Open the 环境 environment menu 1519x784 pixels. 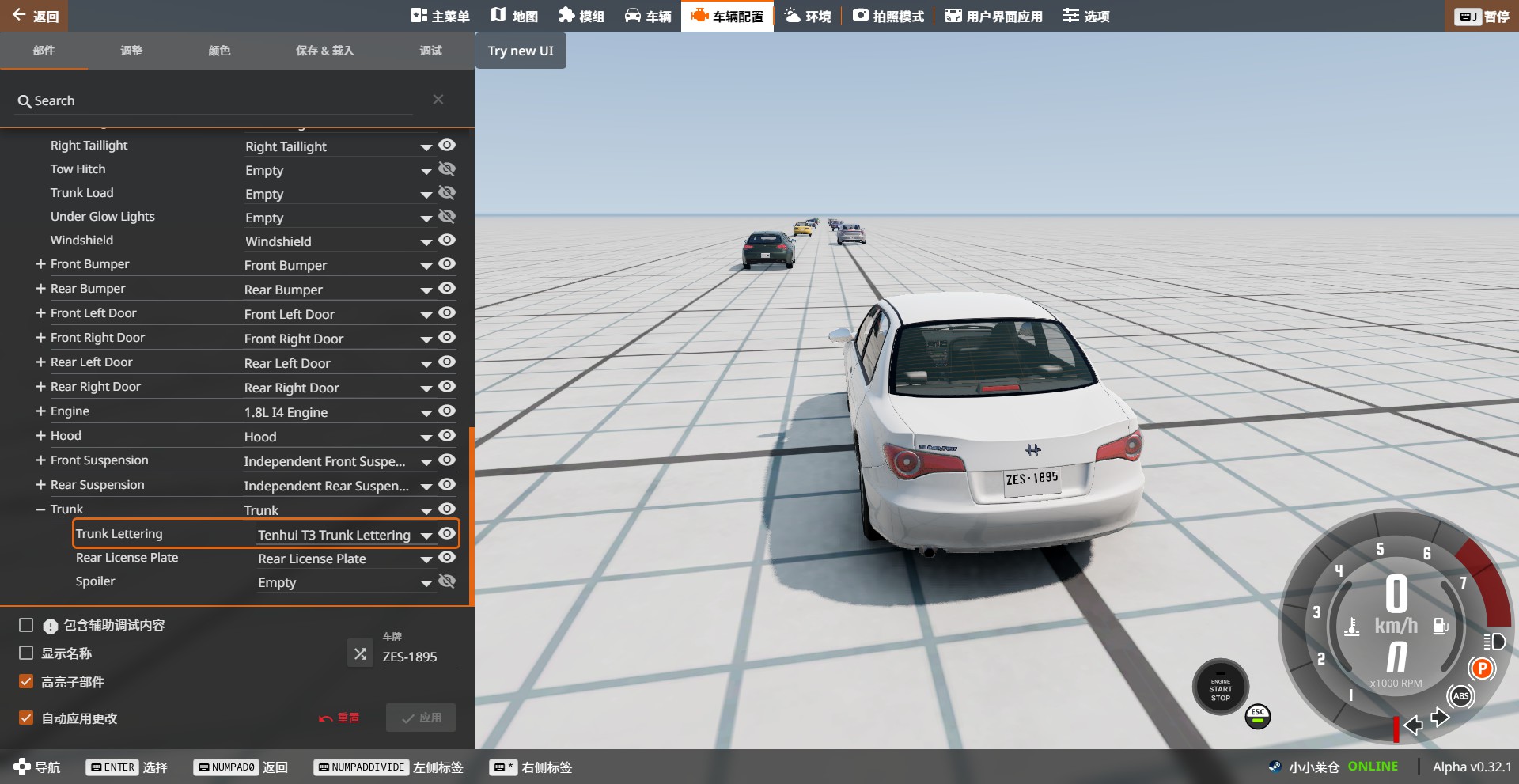pos(807,16)
